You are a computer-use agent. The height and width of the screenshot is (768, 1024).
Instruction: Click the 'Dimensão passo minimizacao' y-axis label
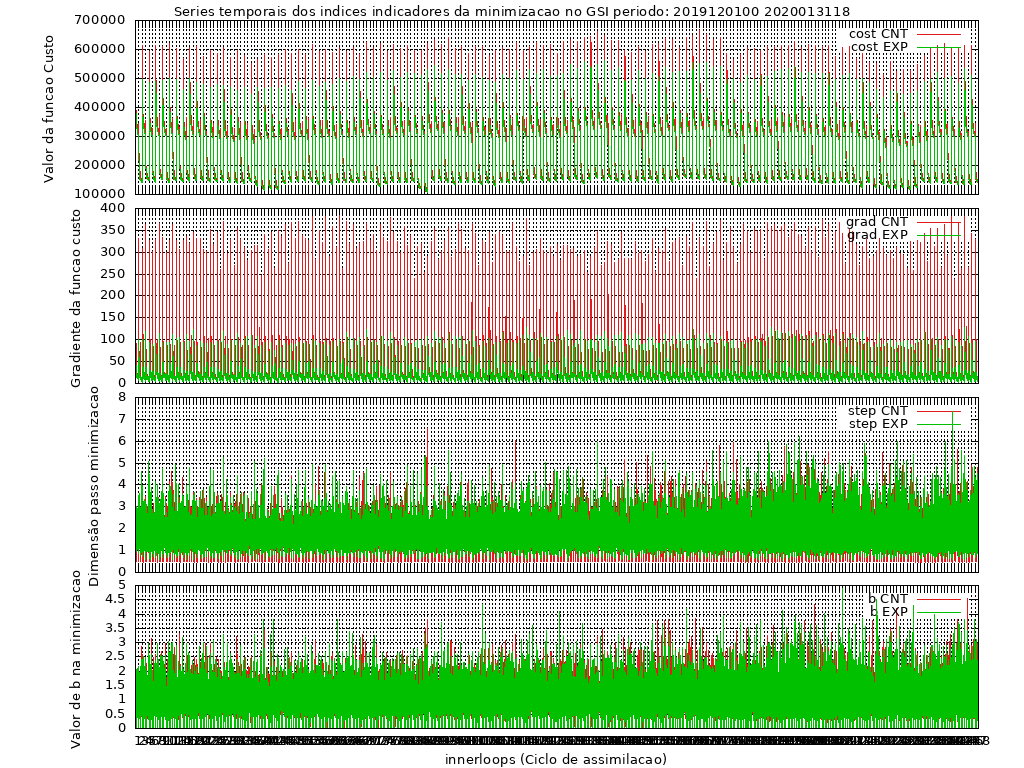pyautogui.click(x=94, y=485)
